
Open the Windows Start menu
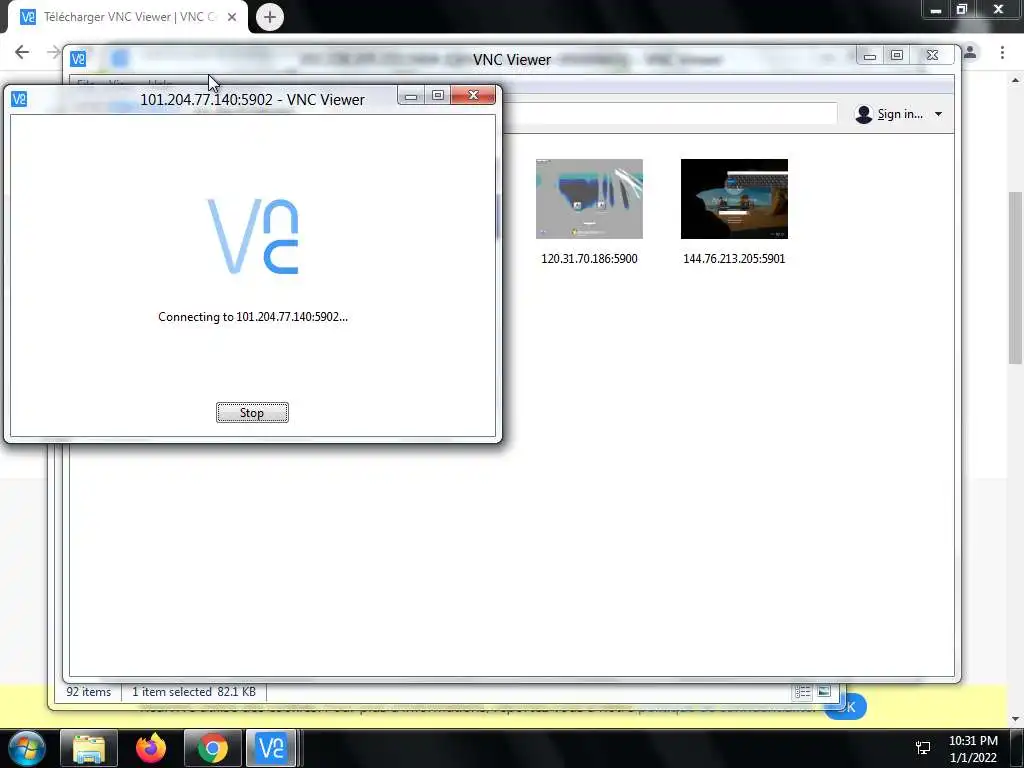click(x=27, y=748)
